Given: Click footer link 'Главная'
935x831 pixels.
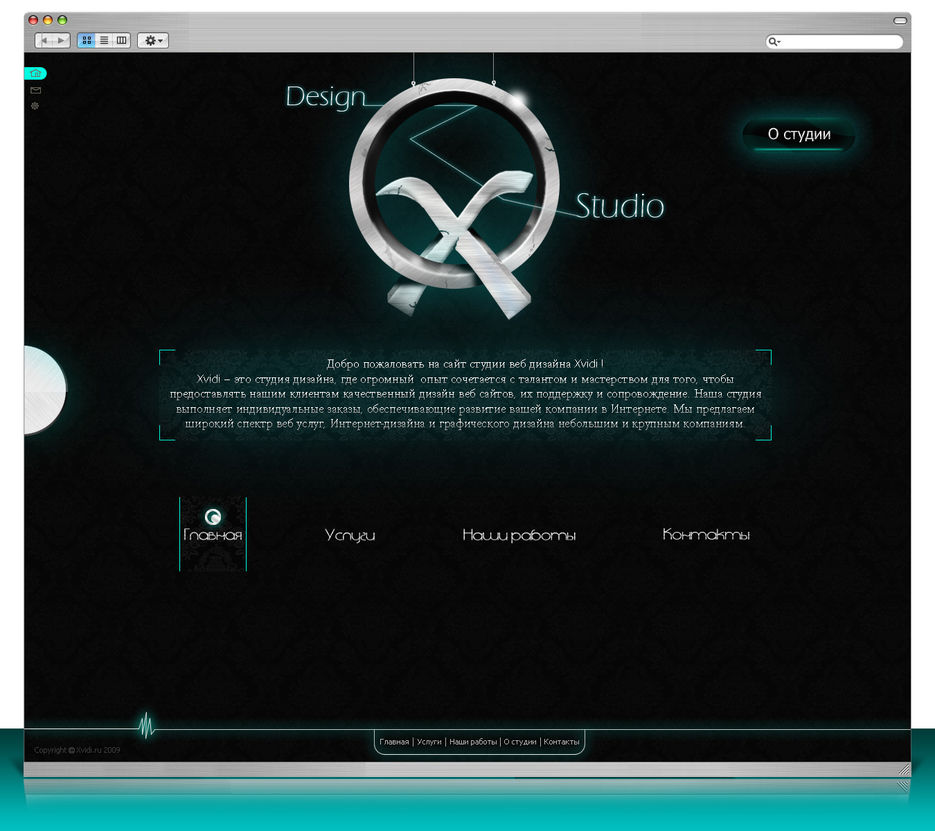Looking at the screenshot, I should point(394,742).
